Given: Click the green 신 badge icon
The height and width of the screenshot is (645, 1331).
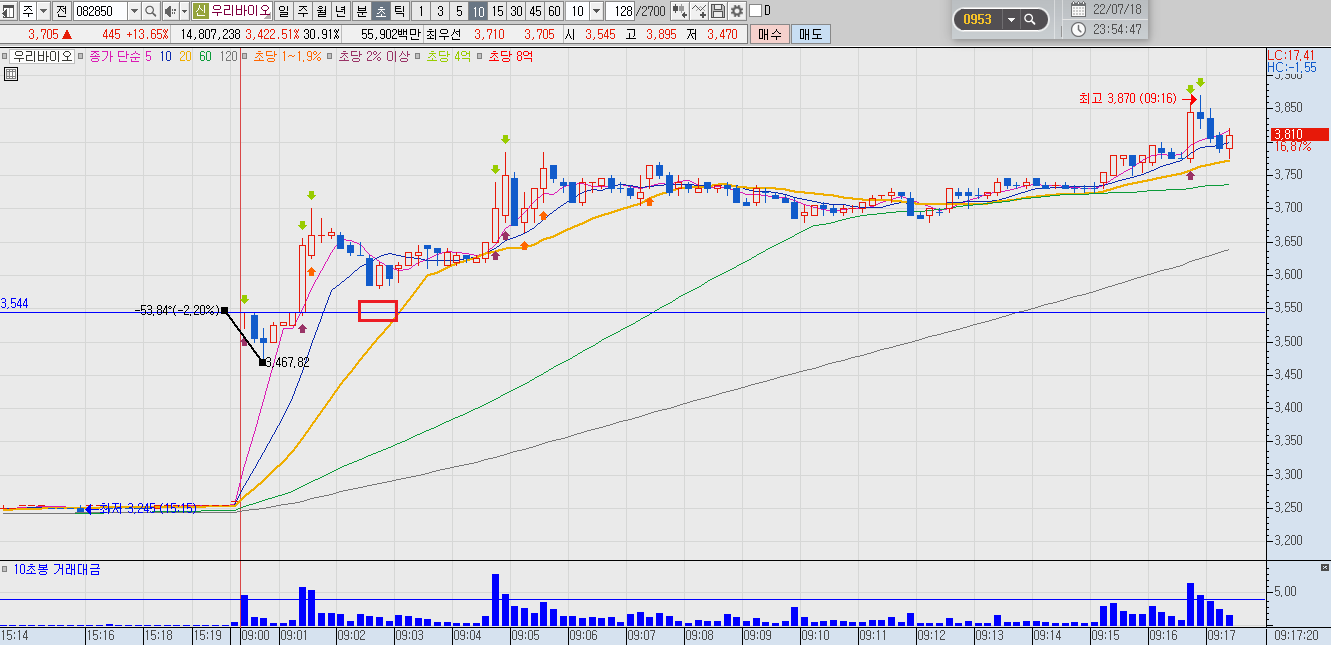Looking at the screenshot, I should (x=200, y=11).
